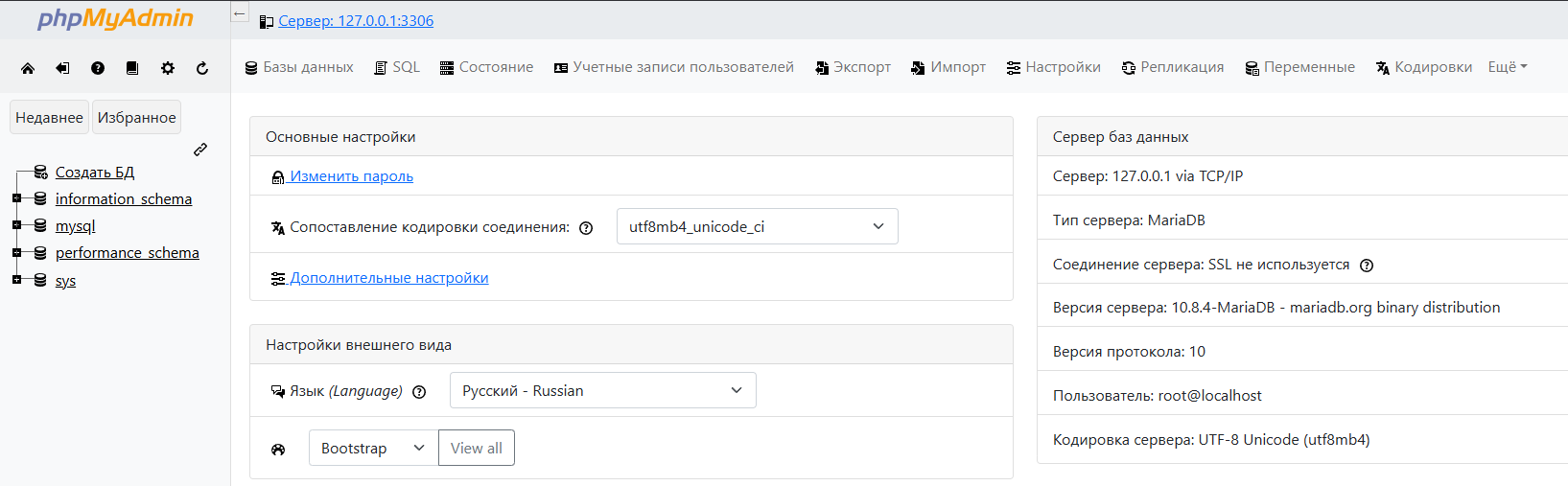This screenshot has width=1568, height=486.
Task: Switch to the Состояние tab
Action: [486, 67]
